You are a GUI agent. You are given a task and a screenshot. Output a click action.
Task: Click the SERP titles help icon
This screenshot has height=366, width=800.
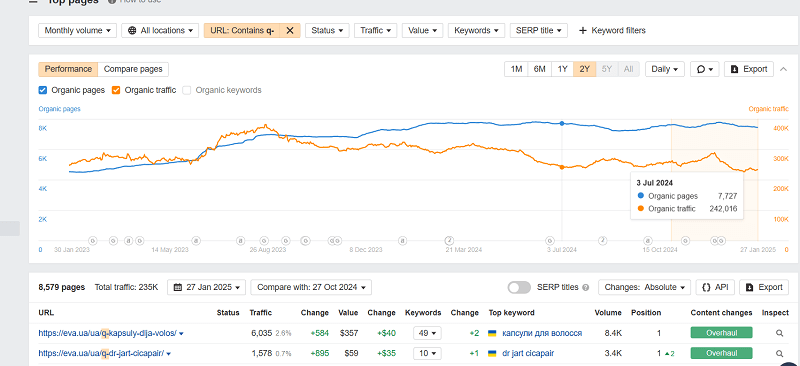[586, 287]
